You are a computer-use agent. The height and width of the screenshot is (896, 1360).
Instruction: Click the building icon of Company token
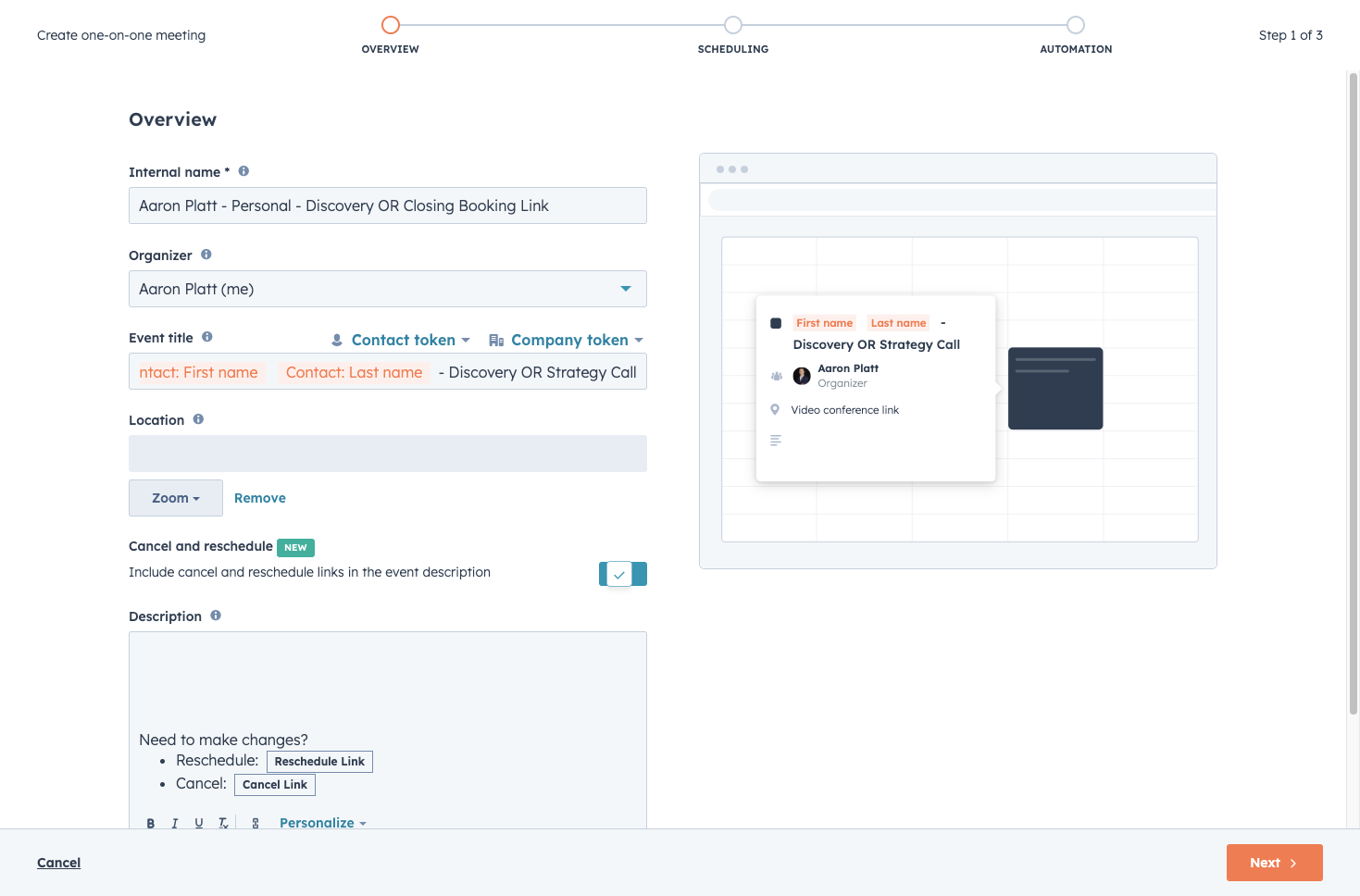coord(496,341)
